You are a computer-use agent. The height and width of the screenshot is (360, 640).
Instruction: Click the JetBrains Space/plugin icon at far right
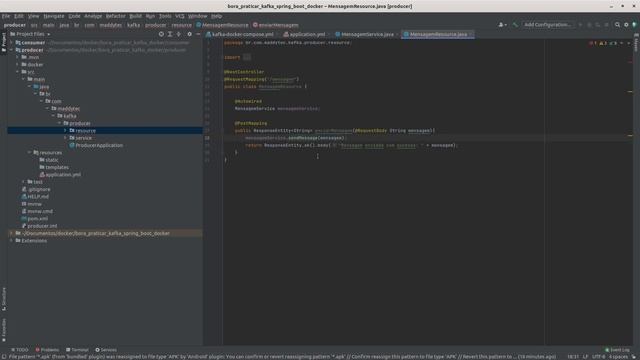point(634,25)
